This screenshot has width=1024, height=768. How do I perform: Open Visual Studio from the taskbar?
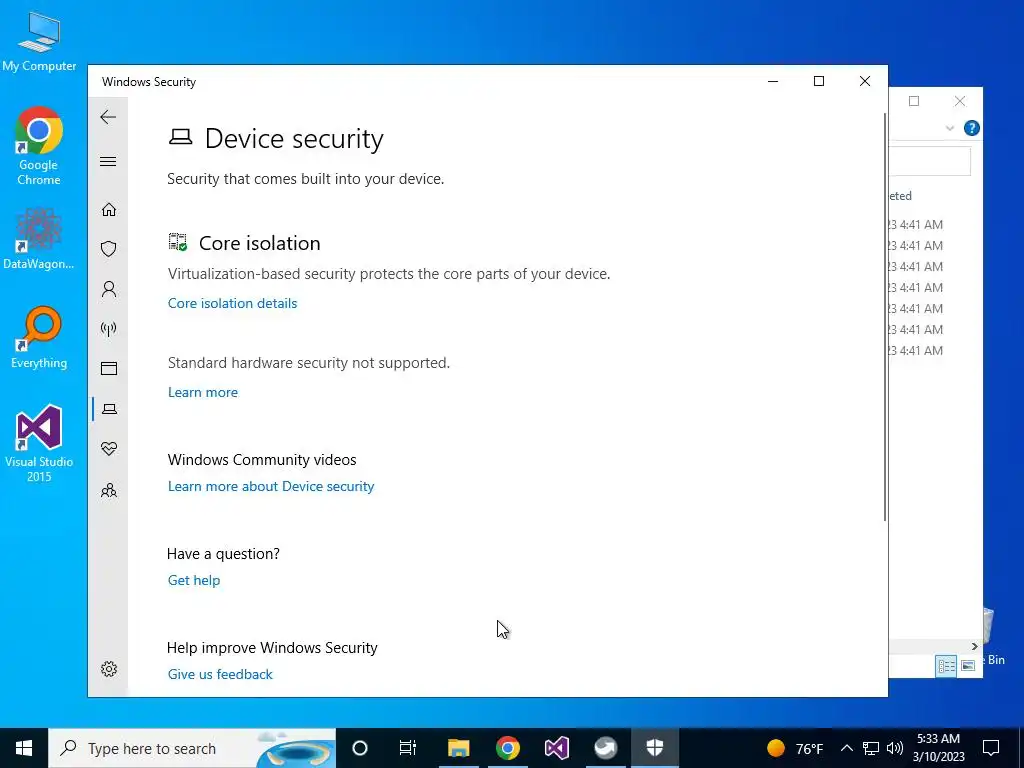(x=556, y=748)
